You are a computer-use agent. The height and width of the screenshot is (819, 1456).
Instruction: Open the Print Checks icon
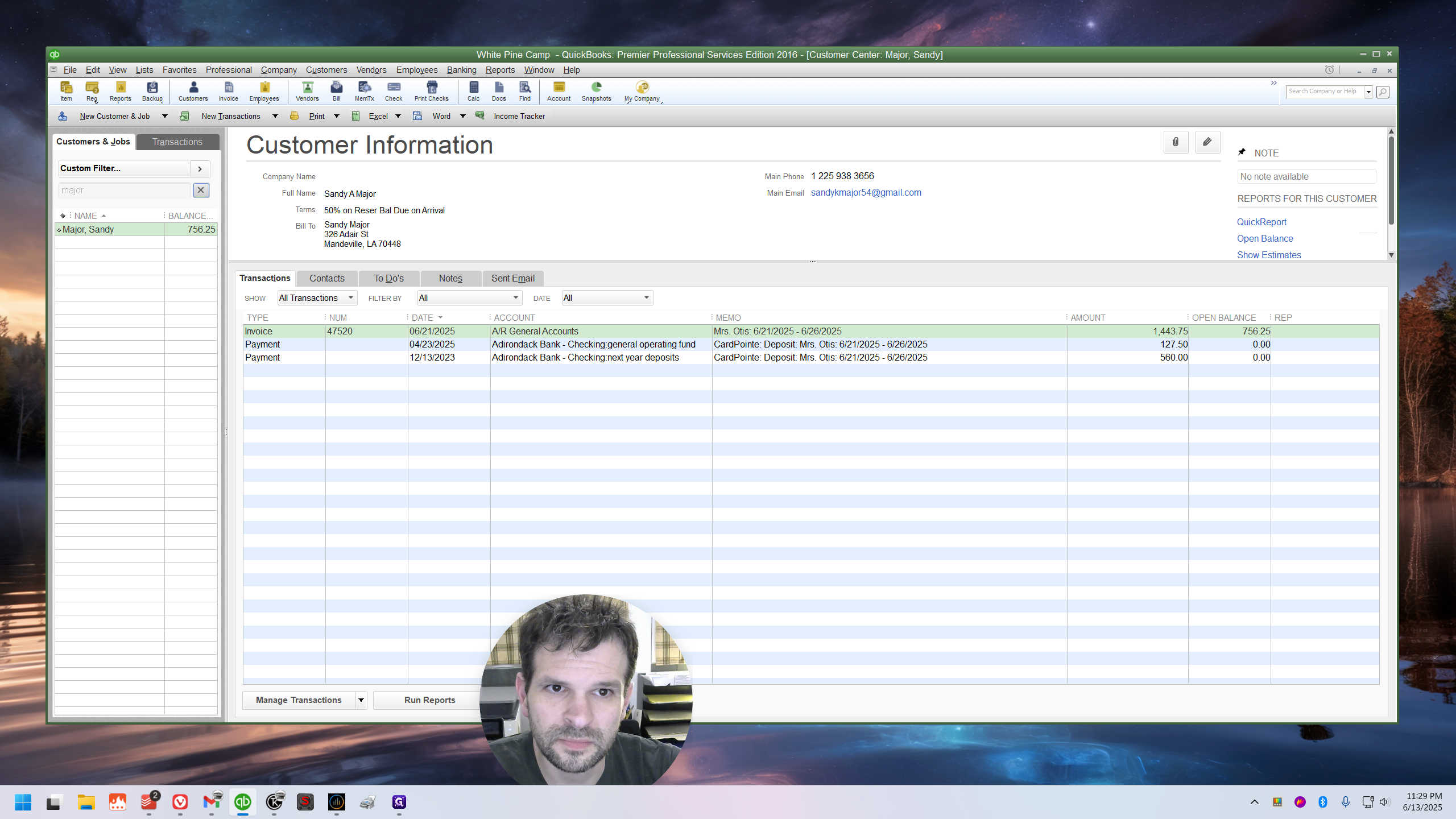click(x=432, y=91)
